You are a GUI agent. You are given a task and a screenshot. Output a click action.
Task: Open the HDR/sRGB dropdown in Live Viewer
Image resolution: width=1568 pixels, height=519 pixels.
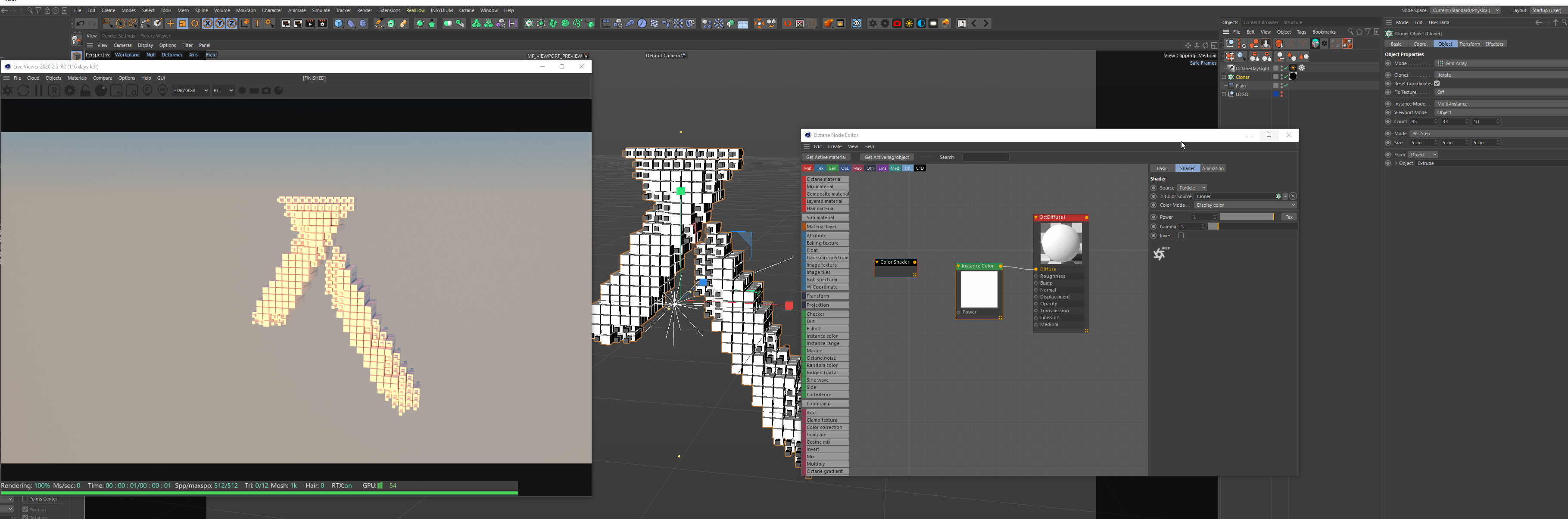[190, 90]
